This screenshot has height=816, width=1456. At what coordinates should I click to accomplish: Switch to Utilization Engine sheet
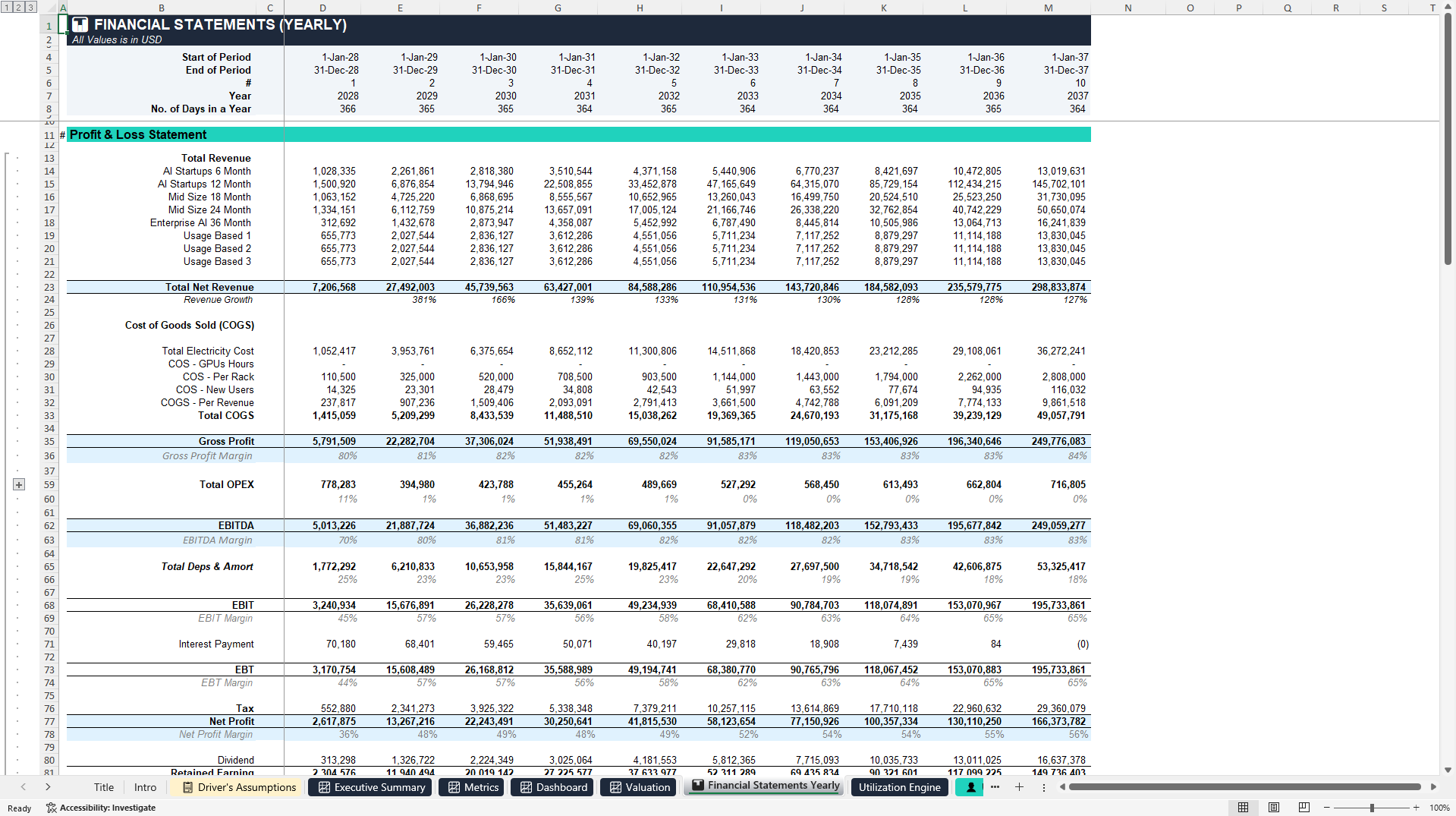899,787
